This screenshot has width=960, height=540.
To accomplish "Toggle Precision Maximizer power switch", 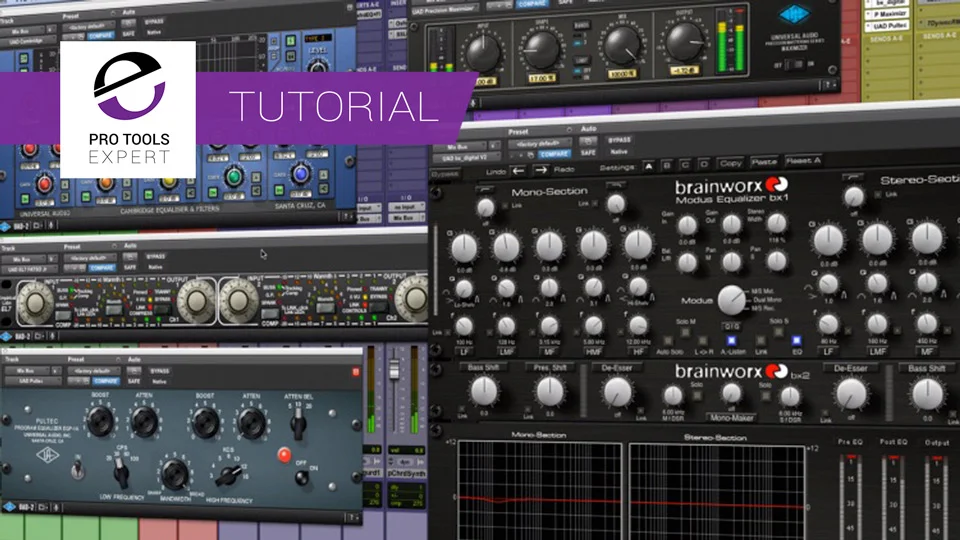I will click(x=795, y=64).
